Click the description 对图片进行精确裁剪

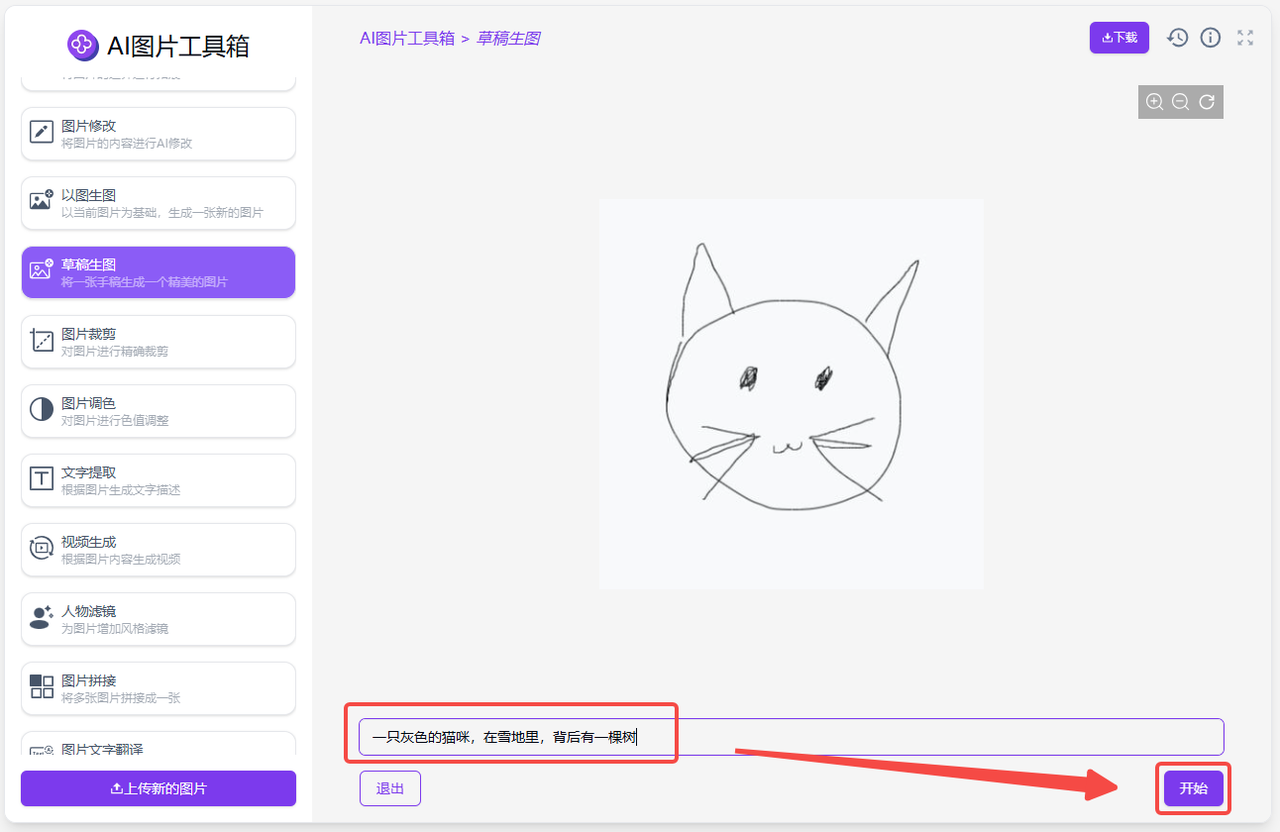click(115, 352)
